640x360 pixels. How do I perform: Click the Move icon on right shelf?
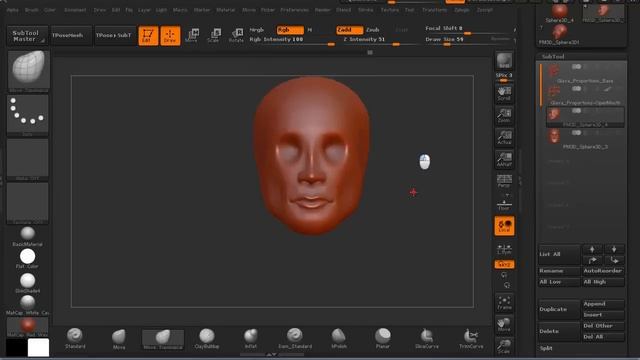(x=504, y=324)
